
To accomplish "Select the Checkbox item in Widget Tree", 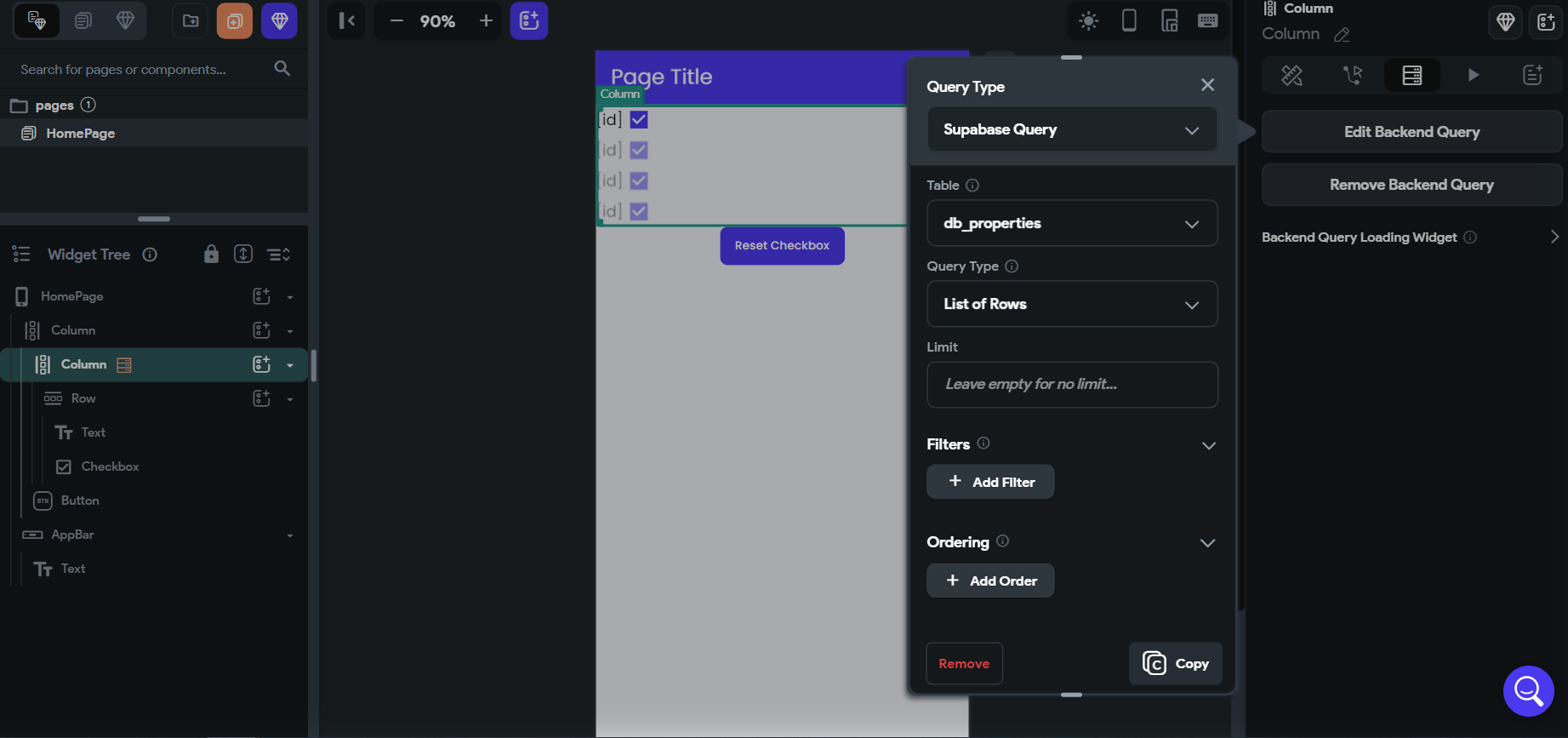I will pyautogui.click(x=110, y=466).
